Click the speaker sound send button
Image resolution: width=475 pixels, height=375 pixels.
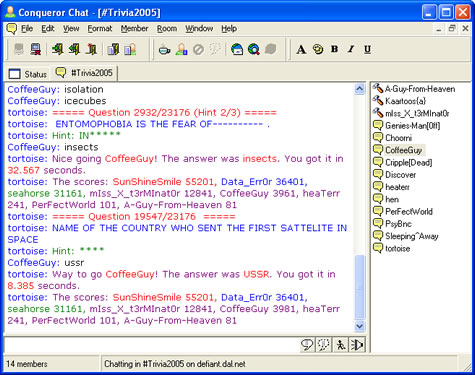point(357,345)
